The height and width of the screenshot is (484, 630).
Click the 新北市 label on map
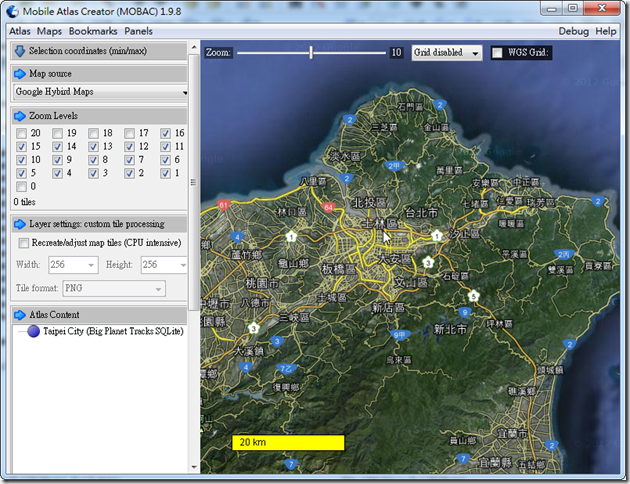(450, 330)
